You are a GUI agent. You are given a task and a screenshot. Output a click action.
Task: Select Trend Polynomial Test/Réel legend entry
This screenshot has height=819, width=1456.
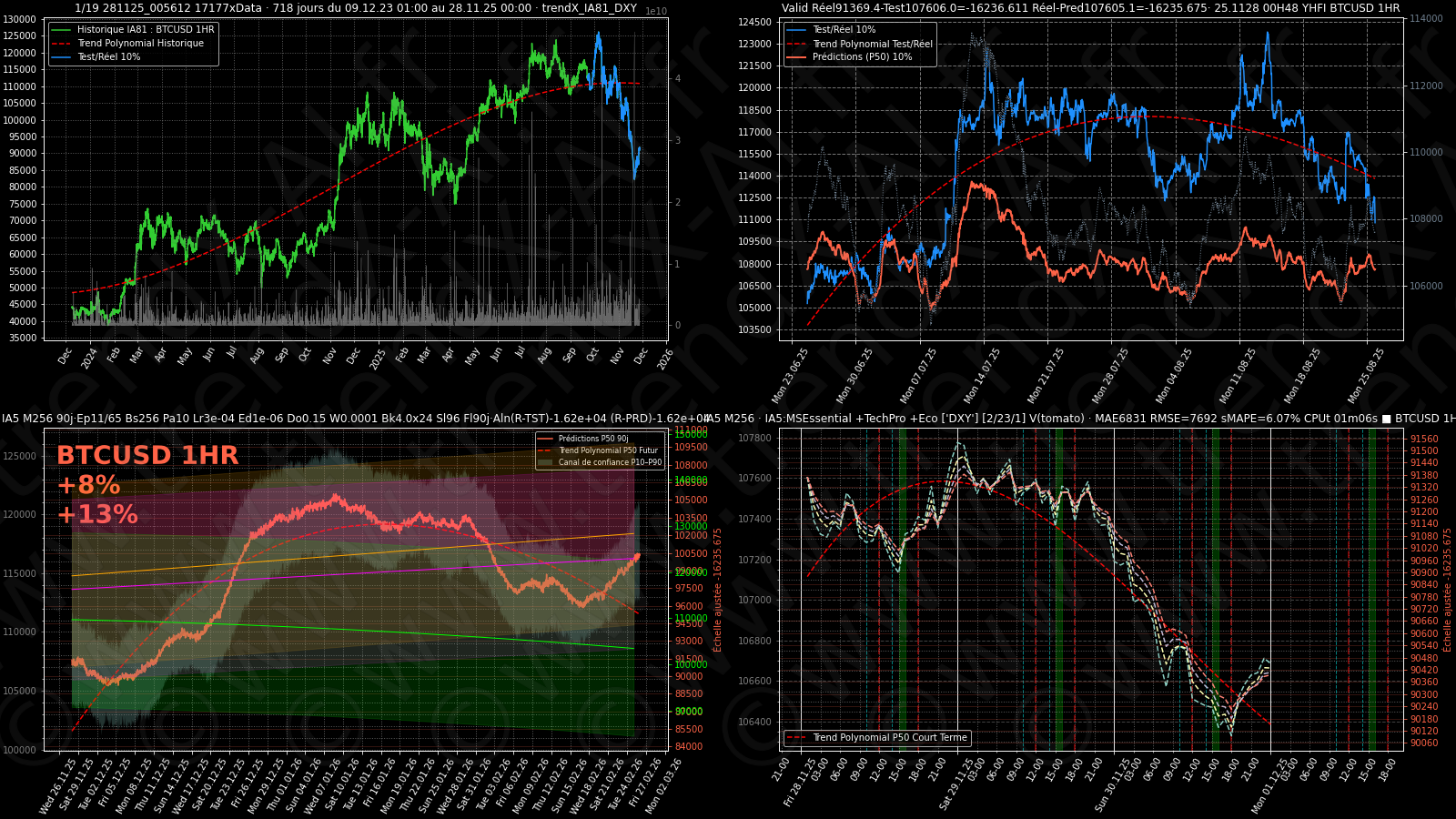pyautogui.click(x=872, y=44)
